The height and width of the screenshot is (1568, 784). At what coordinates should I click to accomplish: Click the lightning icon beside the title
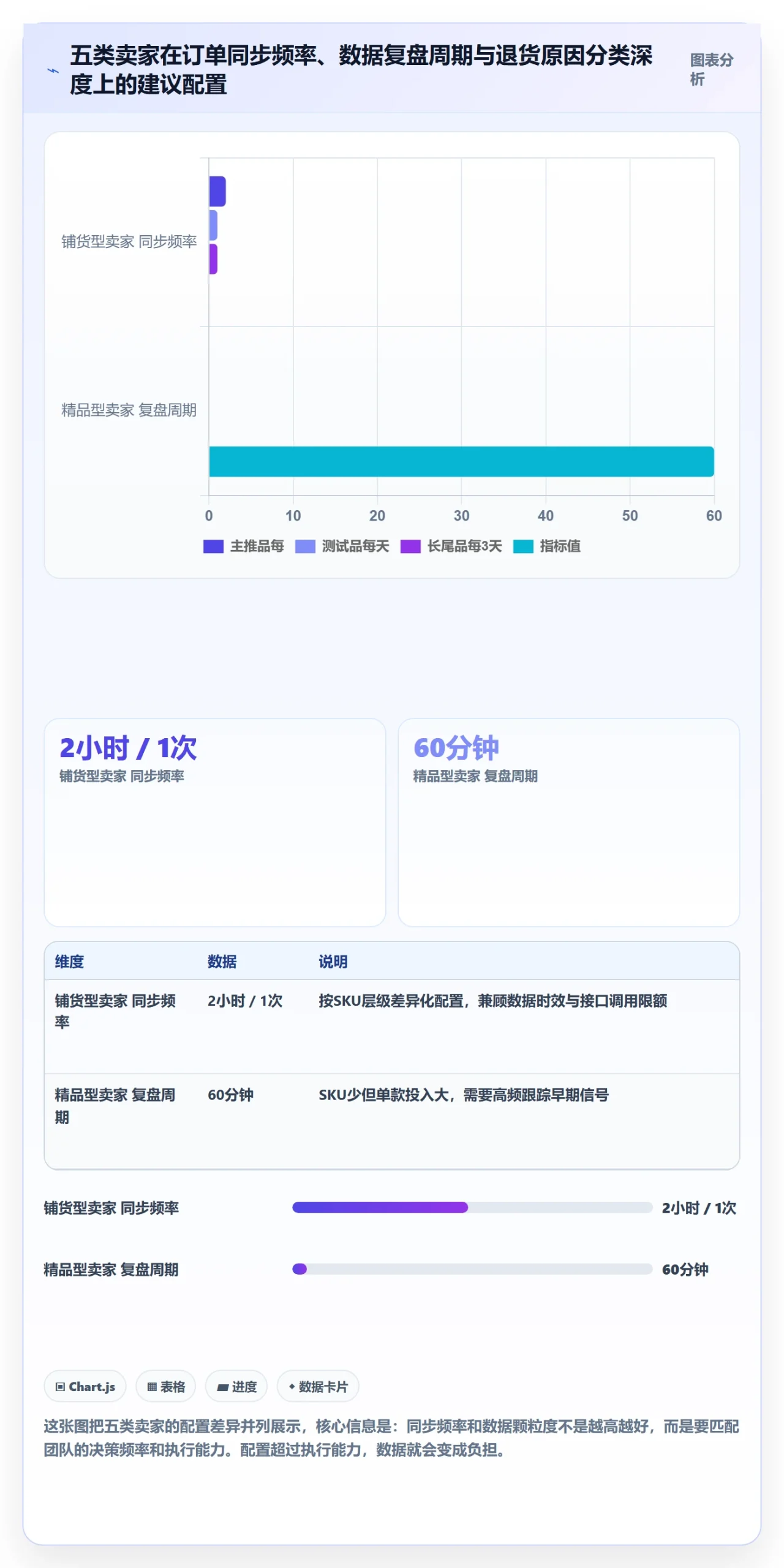click(53, 70)
